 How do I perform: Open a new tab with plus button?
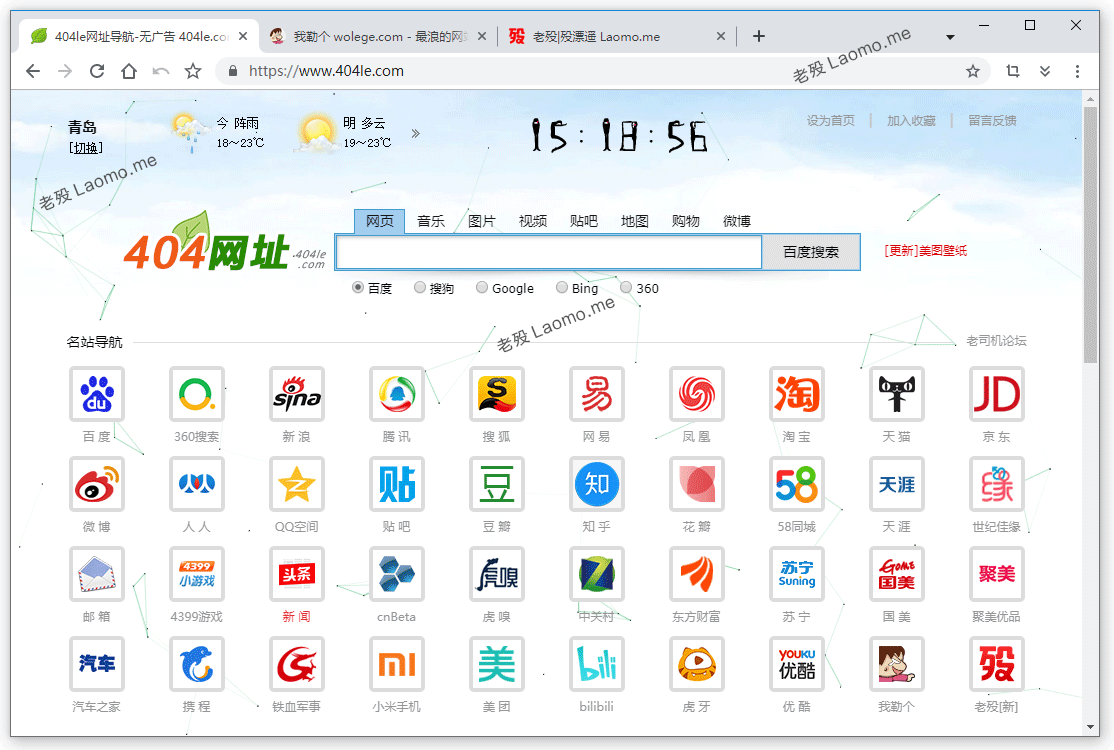(759, 36)
